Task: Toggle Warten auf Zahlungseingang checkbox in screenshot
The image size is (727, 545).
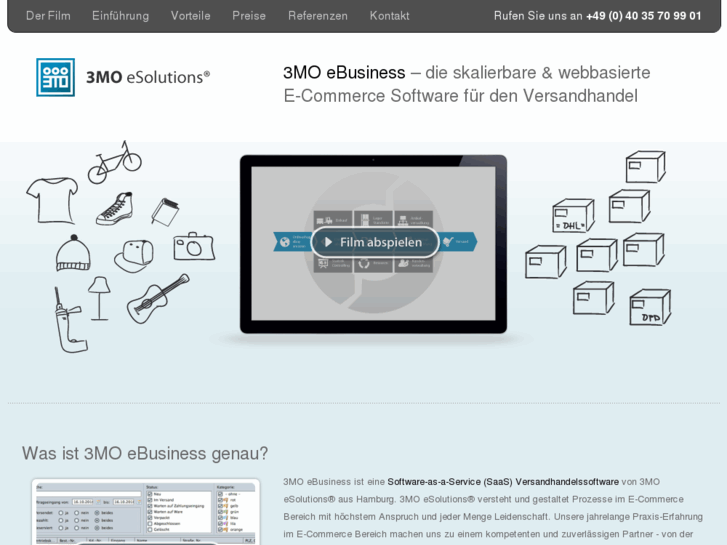Action: pyautogui.click(x=150, y=506)
